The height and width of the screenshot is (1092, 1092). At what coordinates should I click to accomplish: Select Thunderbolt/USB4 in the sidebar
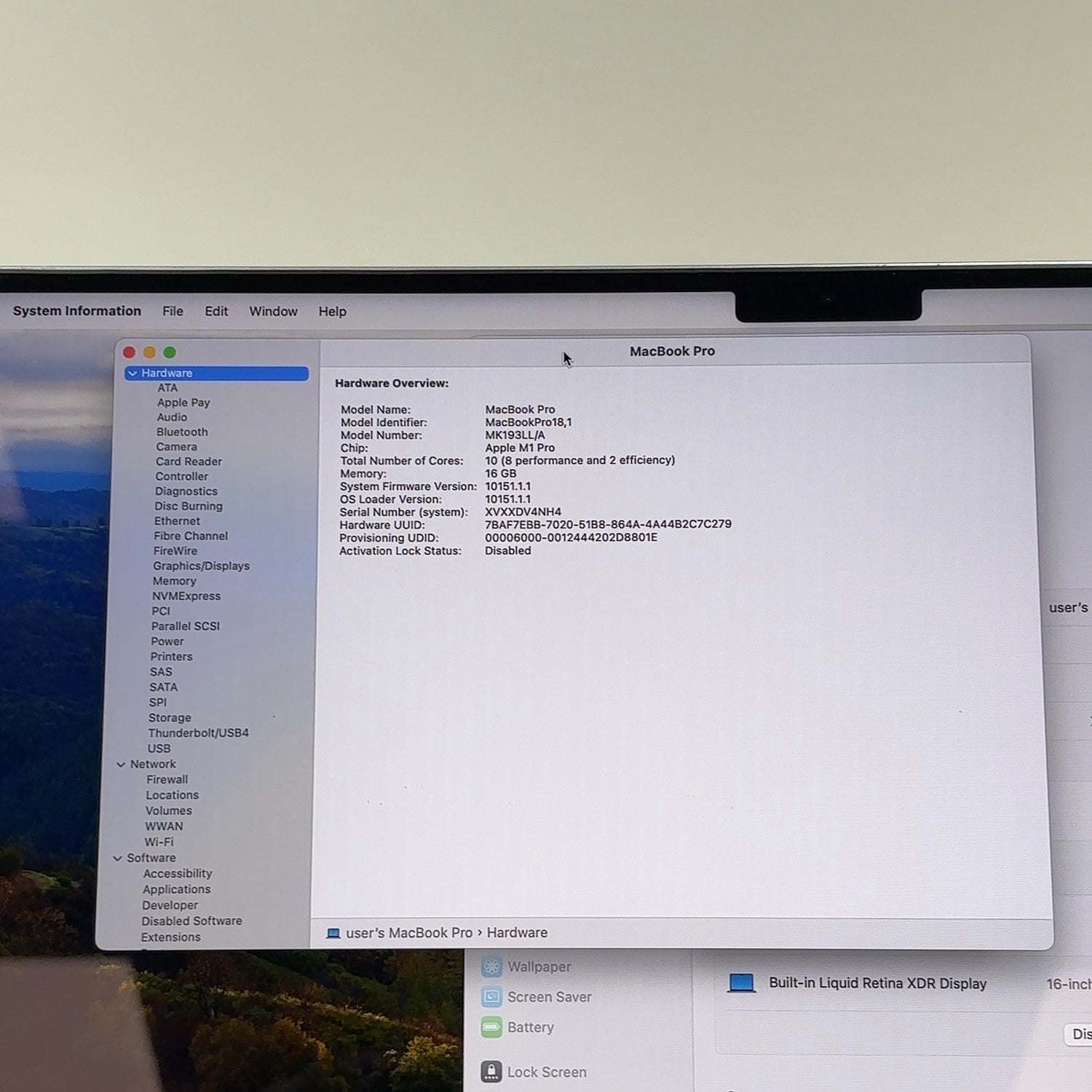(199, 733)
